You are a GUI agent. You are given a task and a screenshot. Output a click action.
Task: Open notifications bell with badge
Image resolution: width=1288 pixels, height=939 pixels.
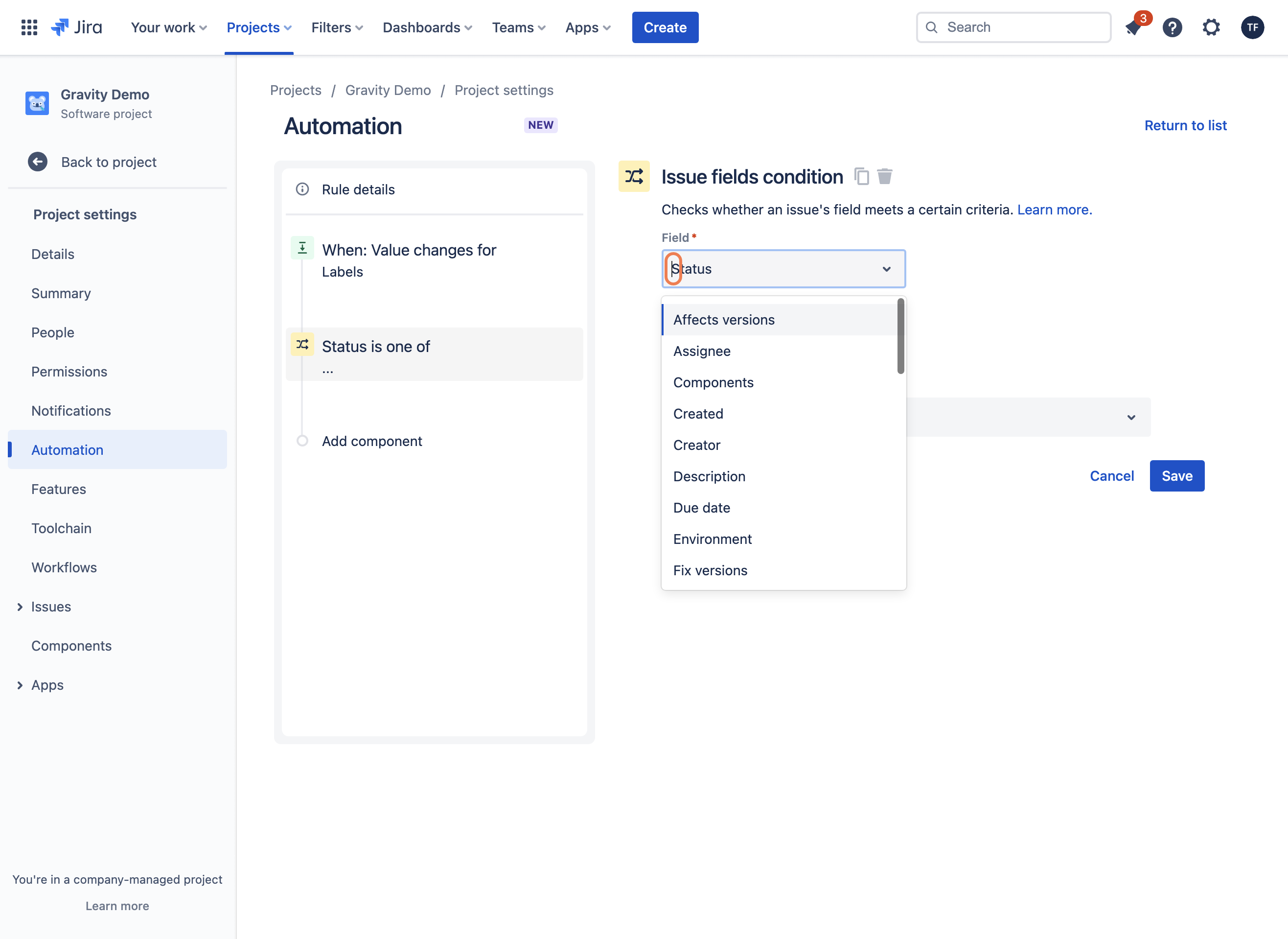(1133, 27)
